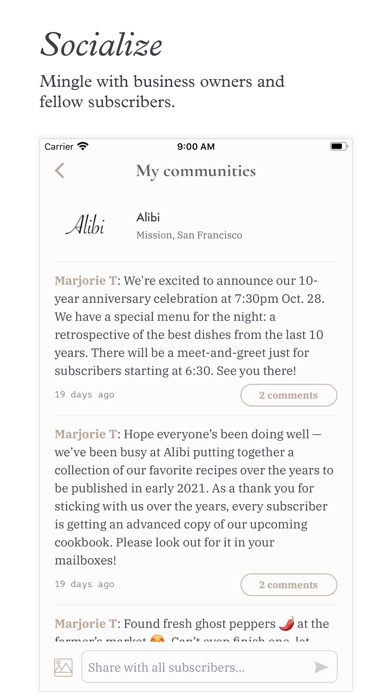
Task: Tap the back chevron arrow
Action: [59, 170]
